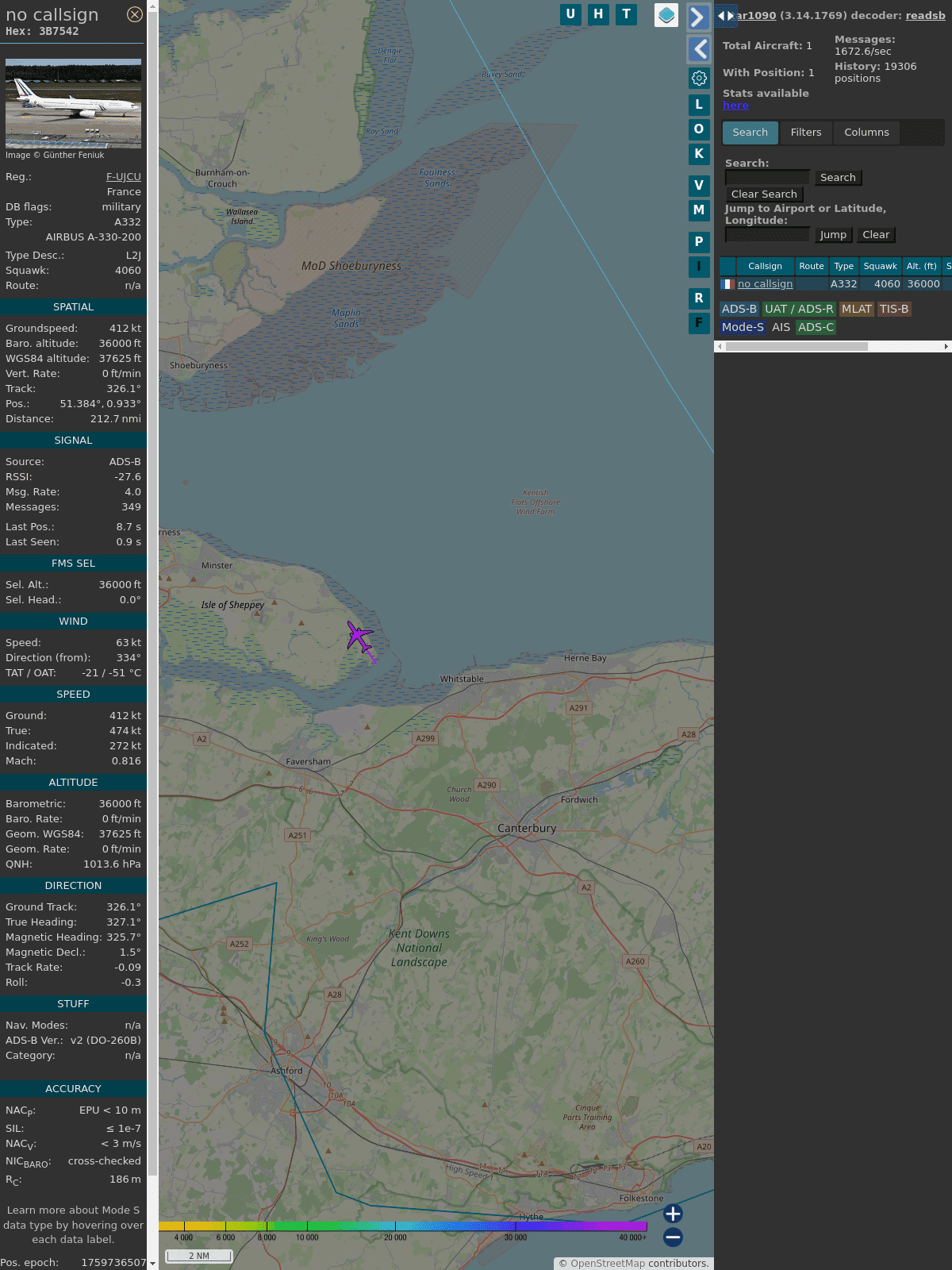Click the T map toggle button
This screenshot has height=1270, width=952.
(x=627, y=14)
